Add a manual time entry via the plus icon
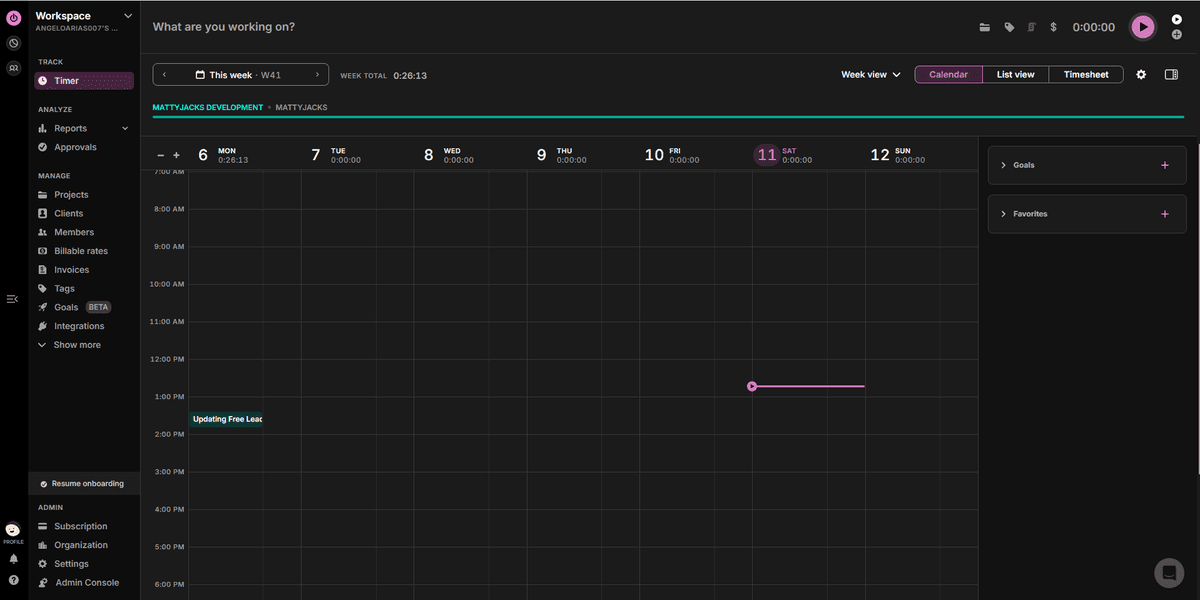This screenshot has height=600, width=1200. click(1177, 34)
